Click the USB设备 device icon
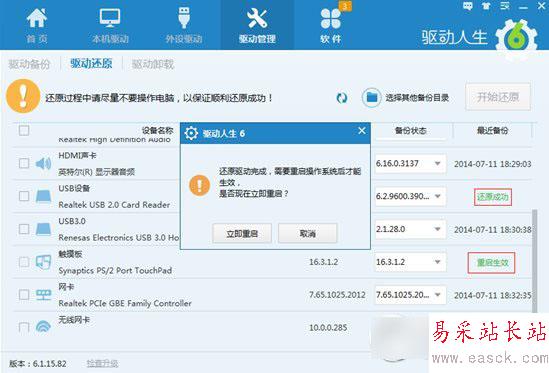 tap(43, 196)
